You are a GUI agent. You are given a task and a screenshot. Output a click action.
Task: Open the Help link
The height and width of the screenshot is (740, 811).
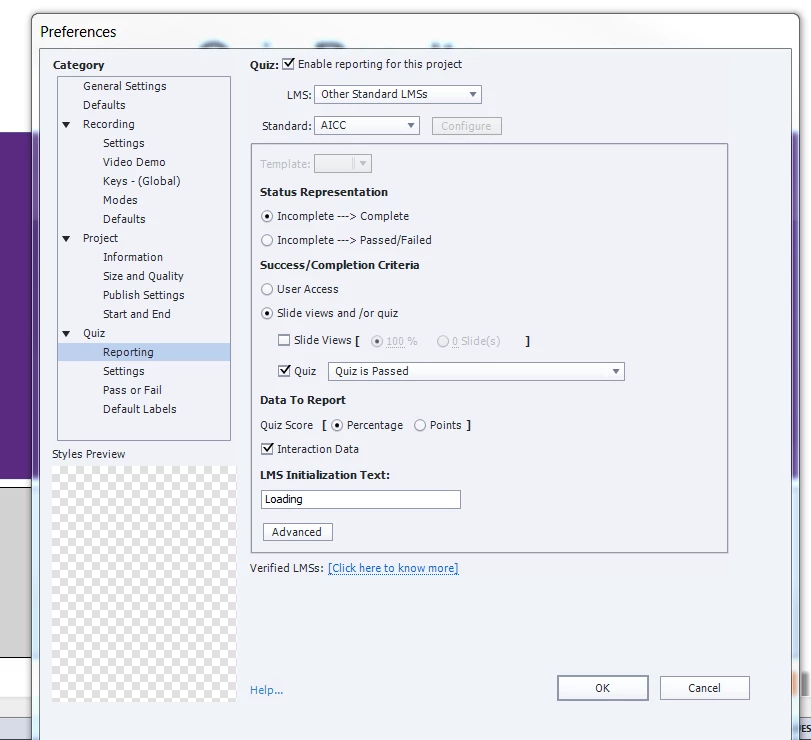coord(266,690)
